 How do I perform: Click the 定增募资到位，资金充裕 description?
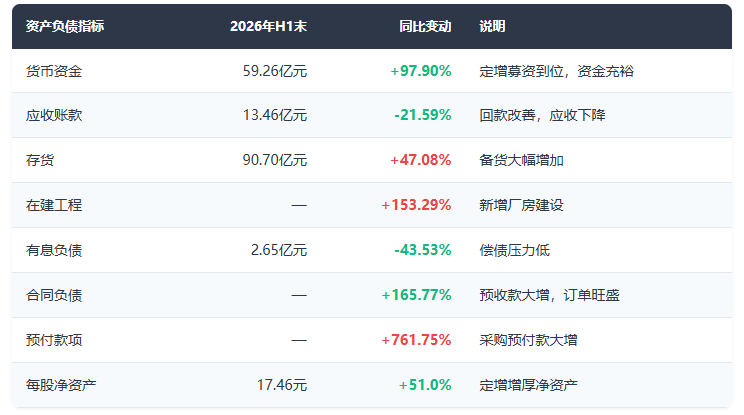coord(557,71)
